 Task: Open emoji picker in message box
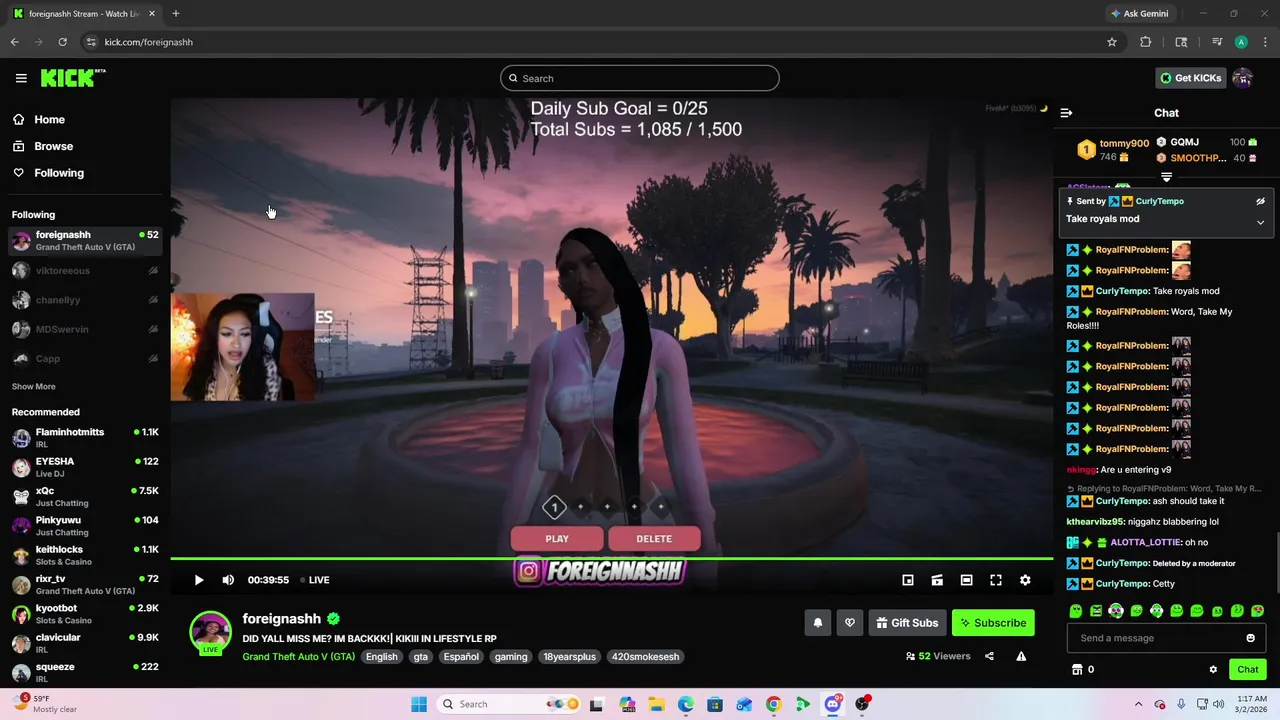[1250, 638]
